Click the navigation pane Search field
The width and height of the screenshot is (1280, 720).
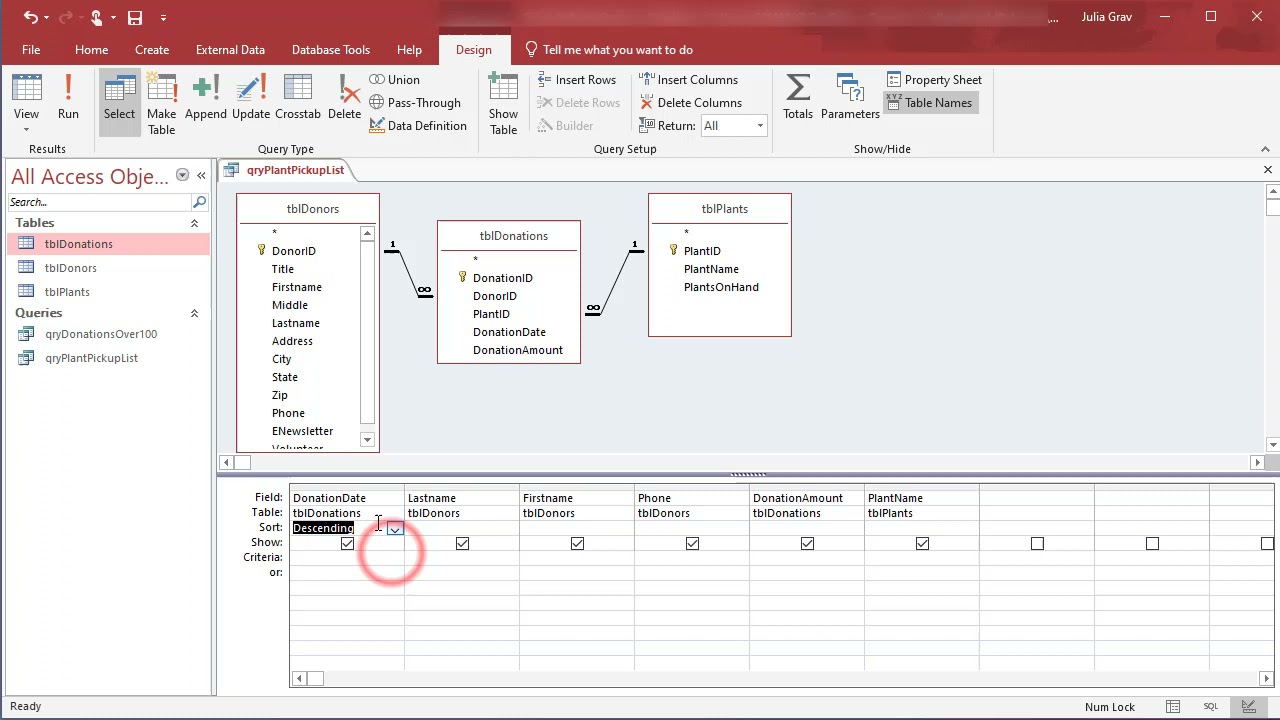[x=99, y=202]
